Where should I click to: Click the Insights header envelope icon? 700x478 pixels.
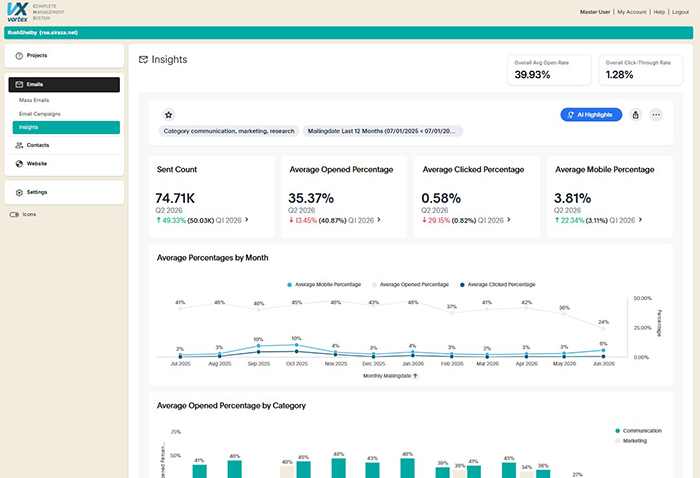click(x=143, y=59)
